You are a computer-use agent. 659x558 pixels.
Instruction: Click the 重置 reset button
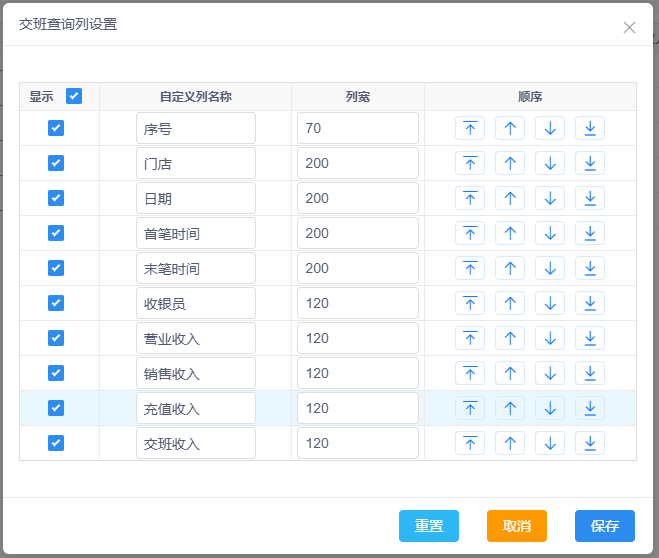[x=429, y=526]
